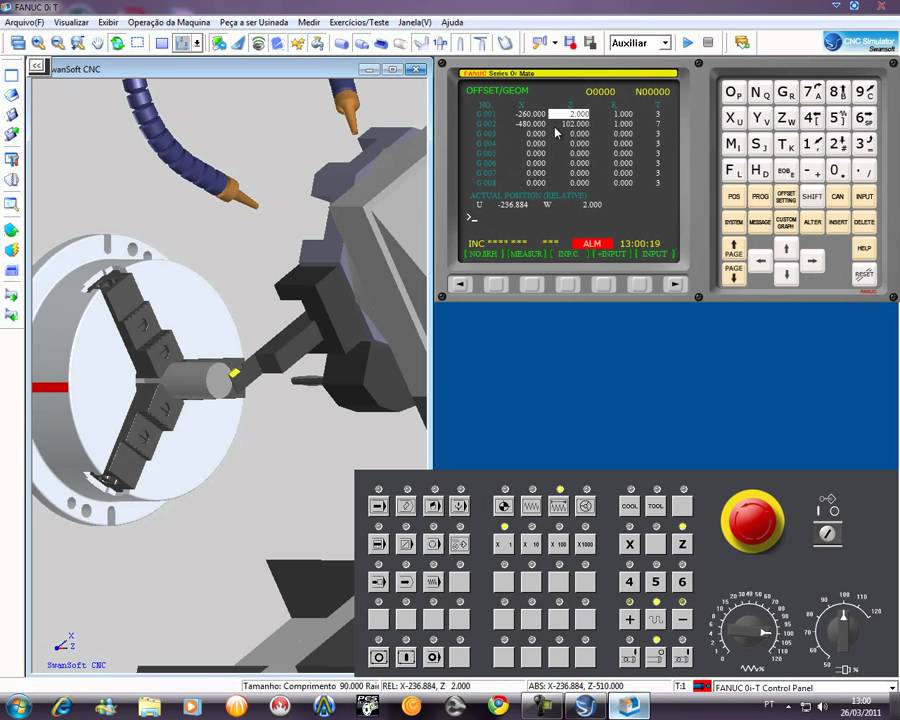Open the Arquivo(F) menu
Screen dimensions: 900x720
[24, 22]
